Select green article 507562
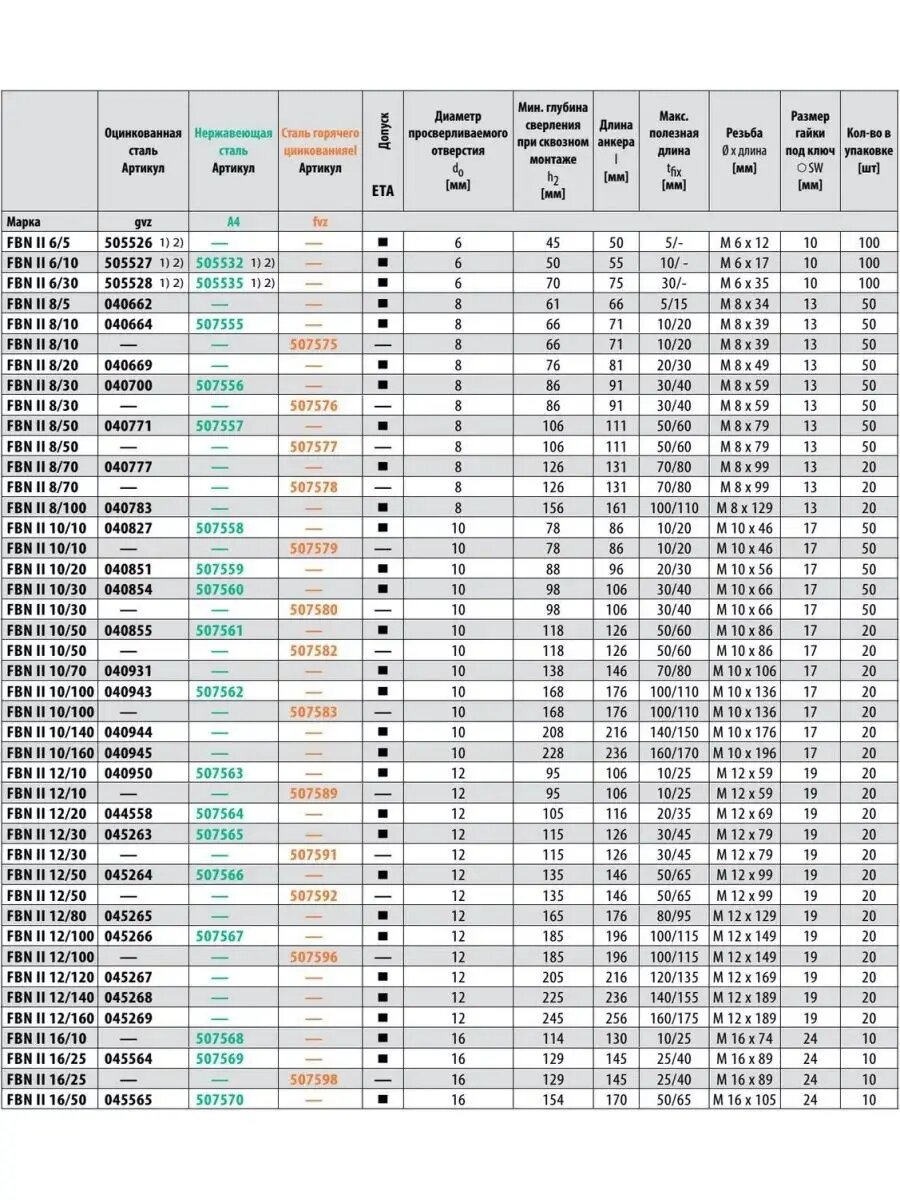This screenshot has height=1200, width=900. coord(220,691)
